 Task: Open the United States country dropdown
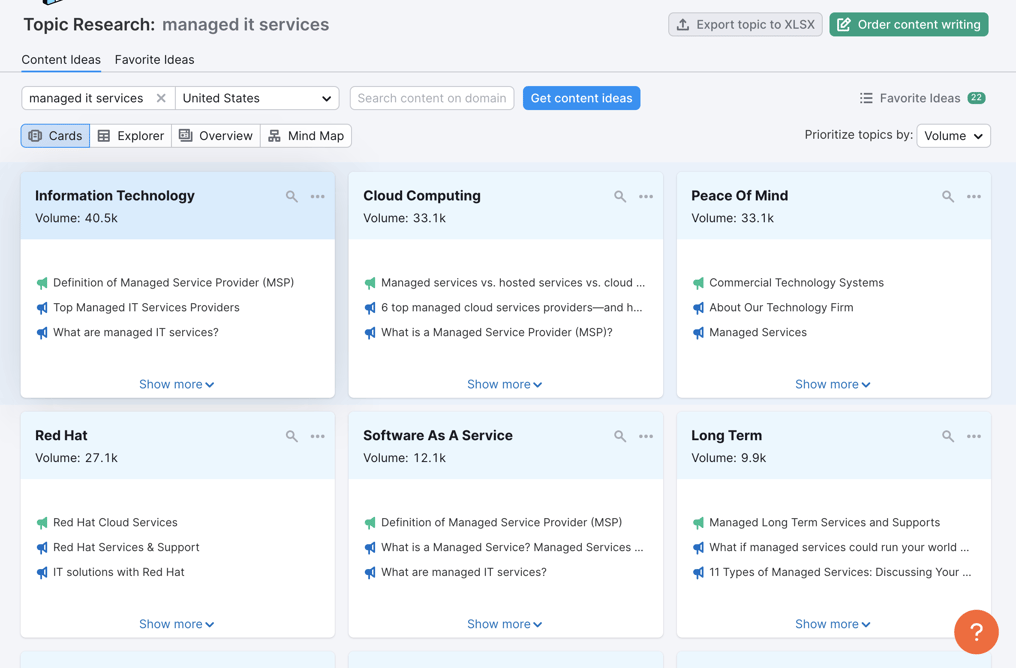click(257, 98)
